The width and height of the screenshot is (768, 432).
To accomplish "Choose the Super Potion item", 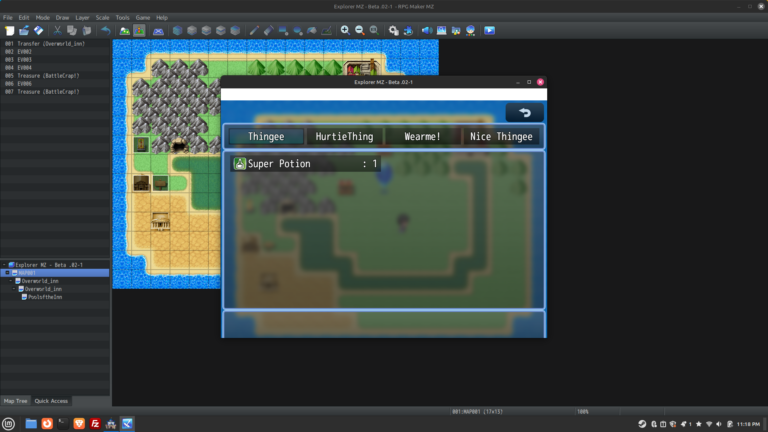I will click(306, 164).
